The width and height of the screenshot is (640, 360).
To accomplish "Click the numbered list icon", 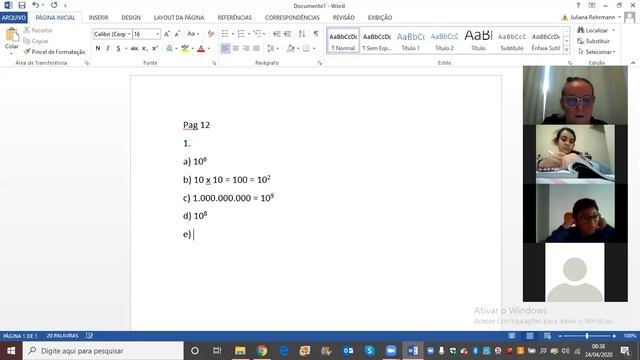I will tap(241, 34).
